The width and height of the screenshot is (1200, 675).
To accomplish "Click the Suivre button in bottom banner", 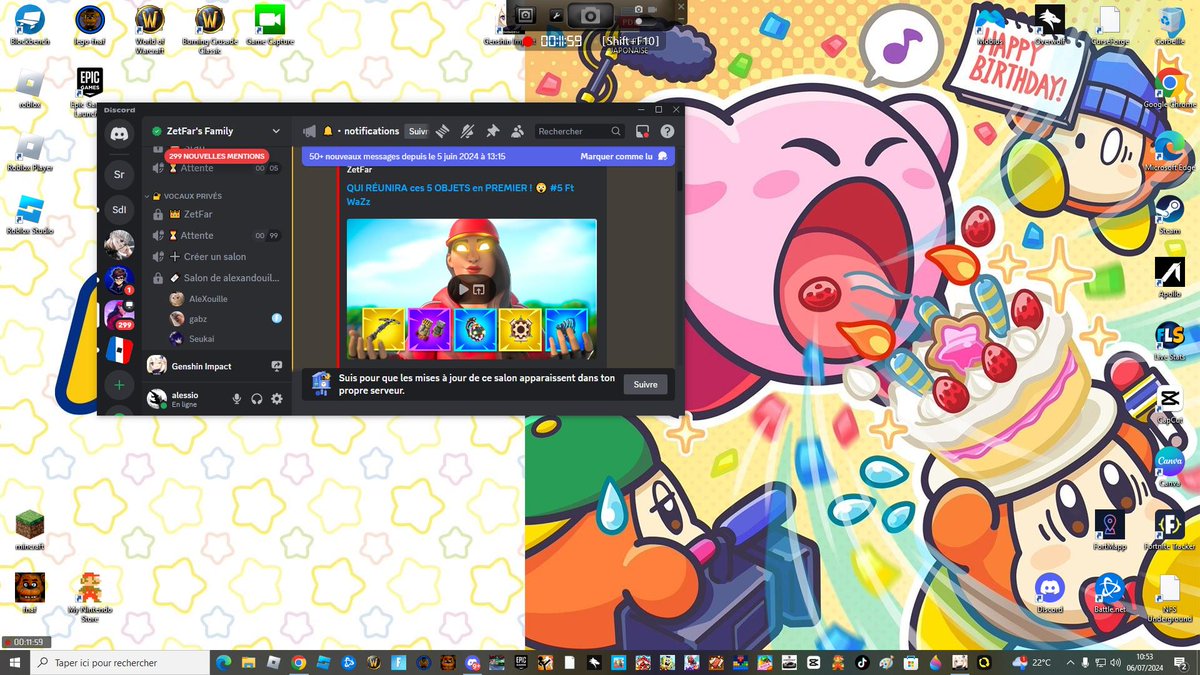I will [x=645, y=384].
